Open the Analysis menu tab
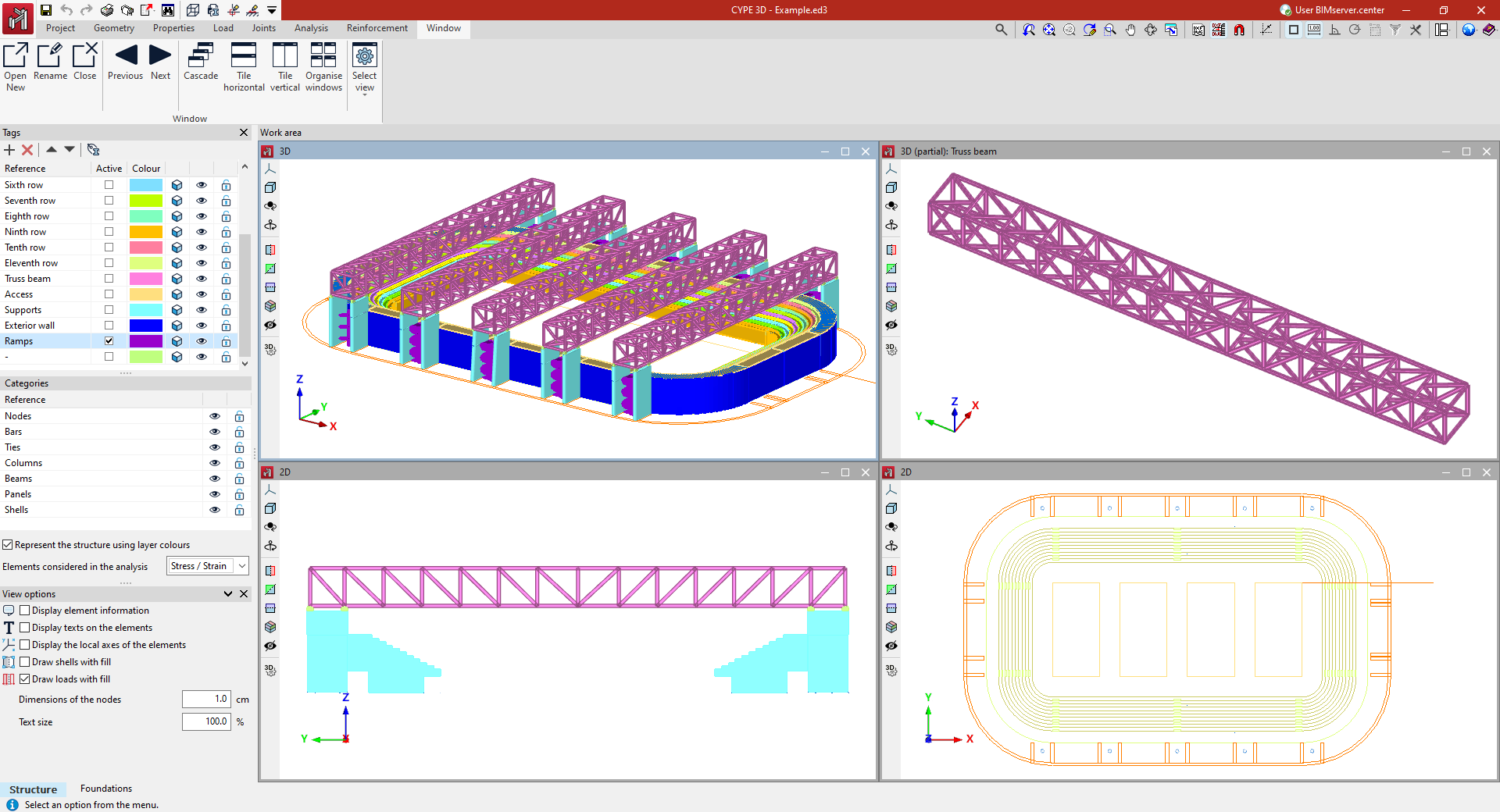Image resolution: width=1500 pixels, height=812 pixels. [x=311, y=28]
